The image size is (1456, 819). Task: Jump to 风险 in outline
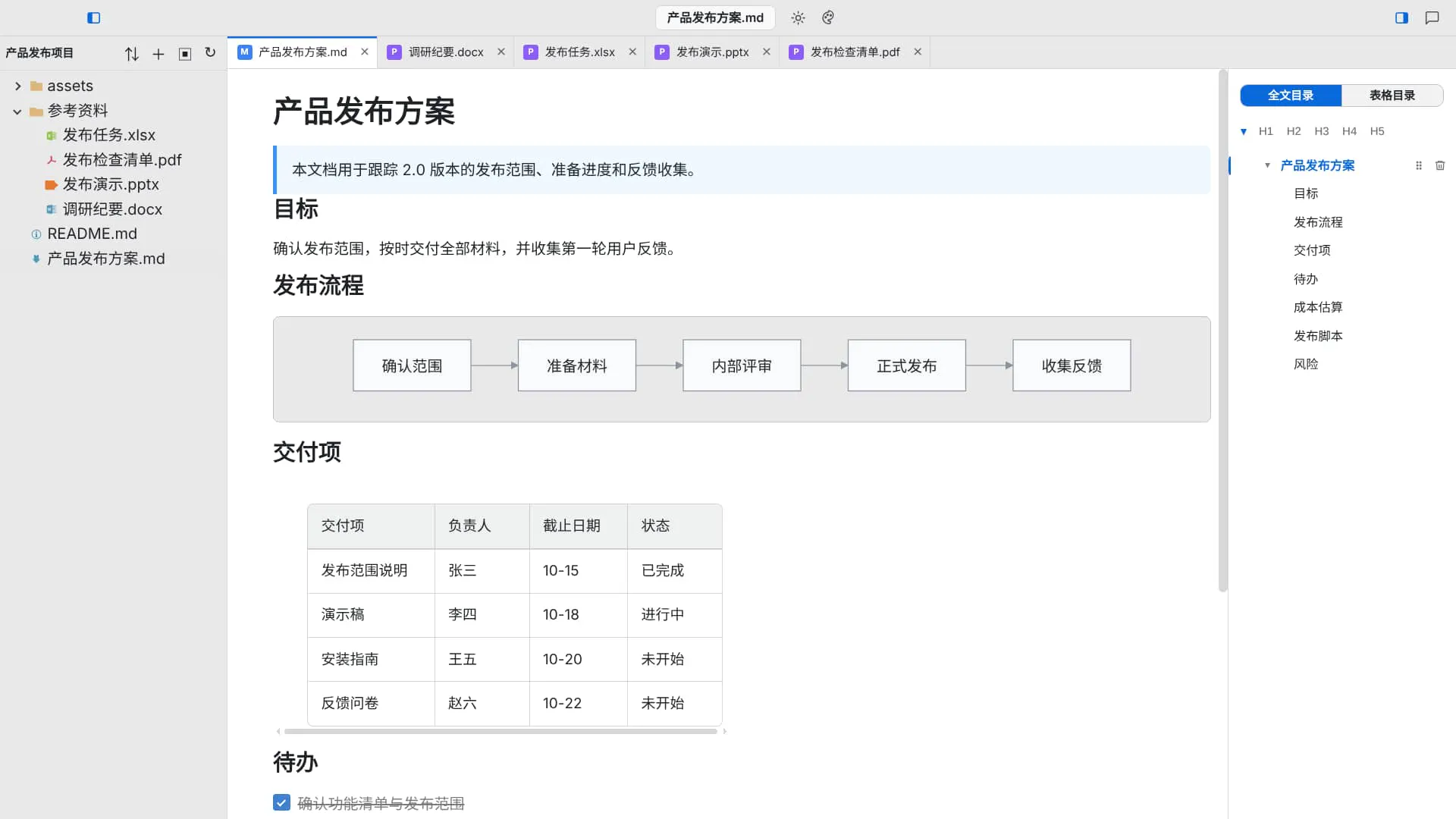[1306, 364]
